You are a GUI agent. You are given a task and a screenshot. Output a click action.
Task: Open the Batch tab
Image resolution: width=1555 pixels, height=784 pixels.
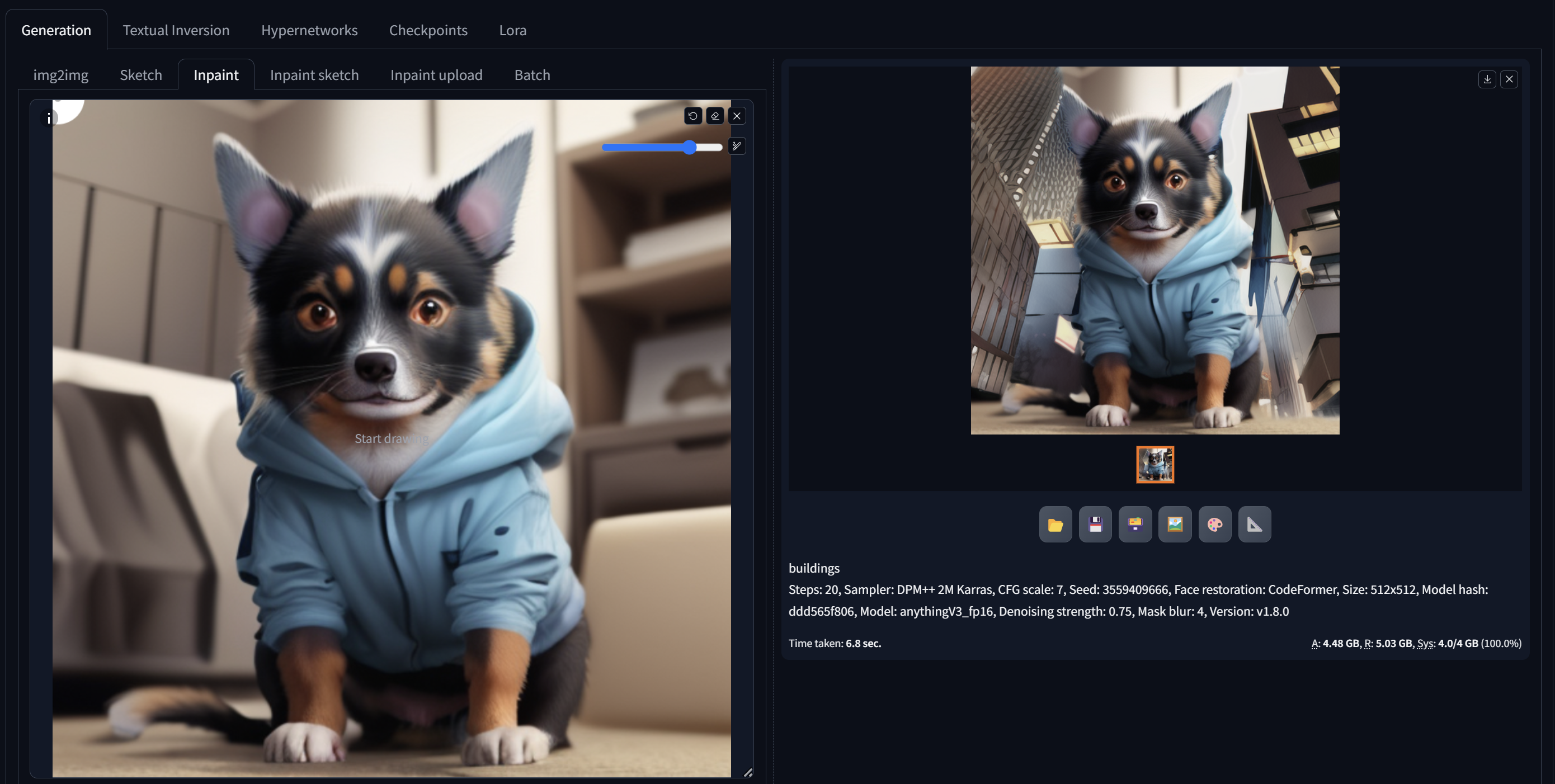[532, 75]
